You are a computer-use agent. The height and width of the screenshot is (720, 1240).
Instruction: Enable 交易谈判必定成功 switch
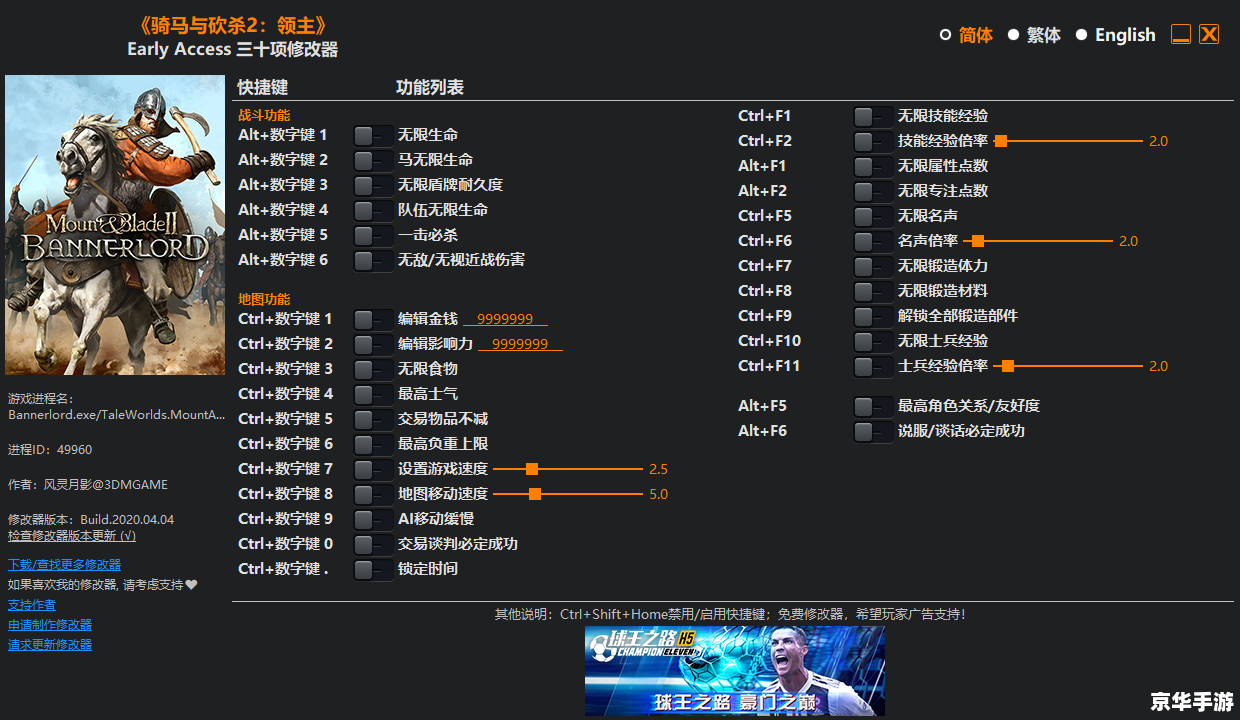(x=373, y=544)
